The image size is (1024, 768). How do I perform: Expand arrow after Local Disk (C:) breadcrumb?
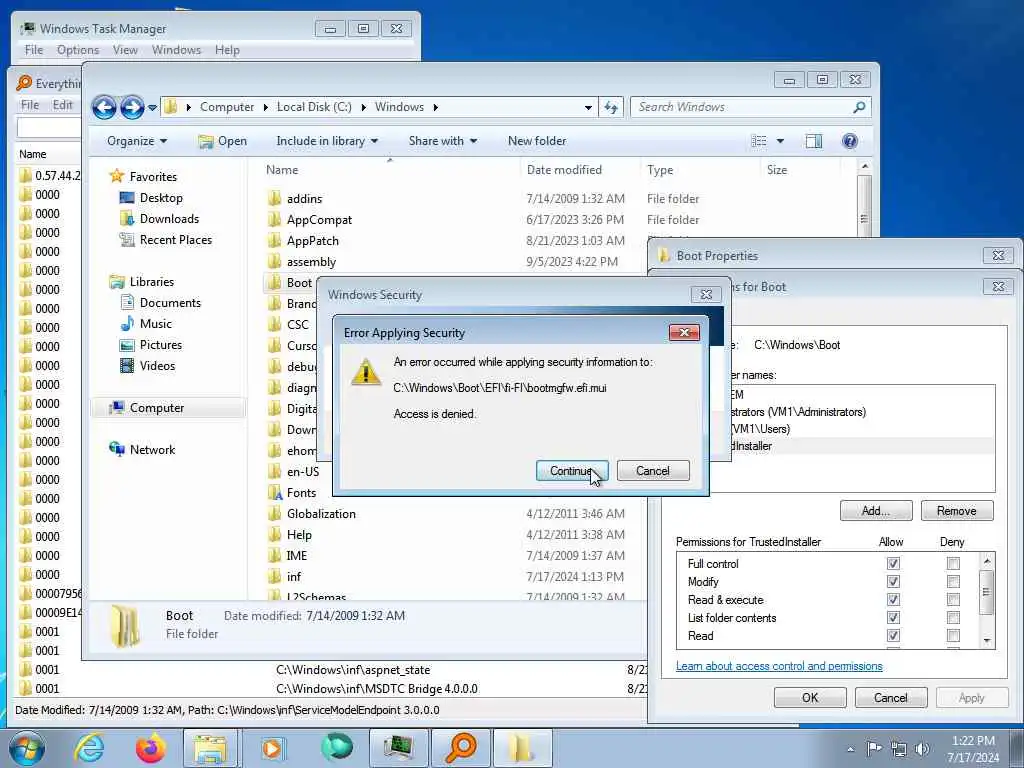[362, 107]
